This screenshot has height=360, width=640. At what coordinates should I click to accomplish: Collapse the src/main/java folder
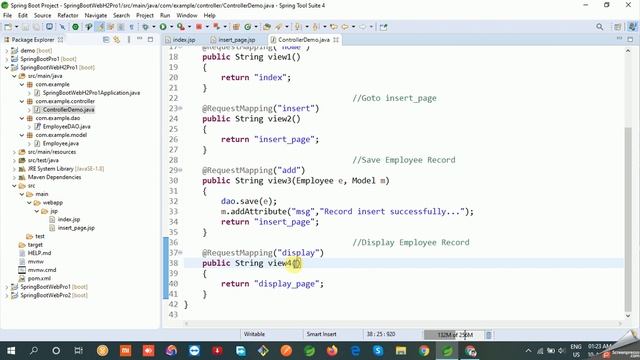click(14, 76)
